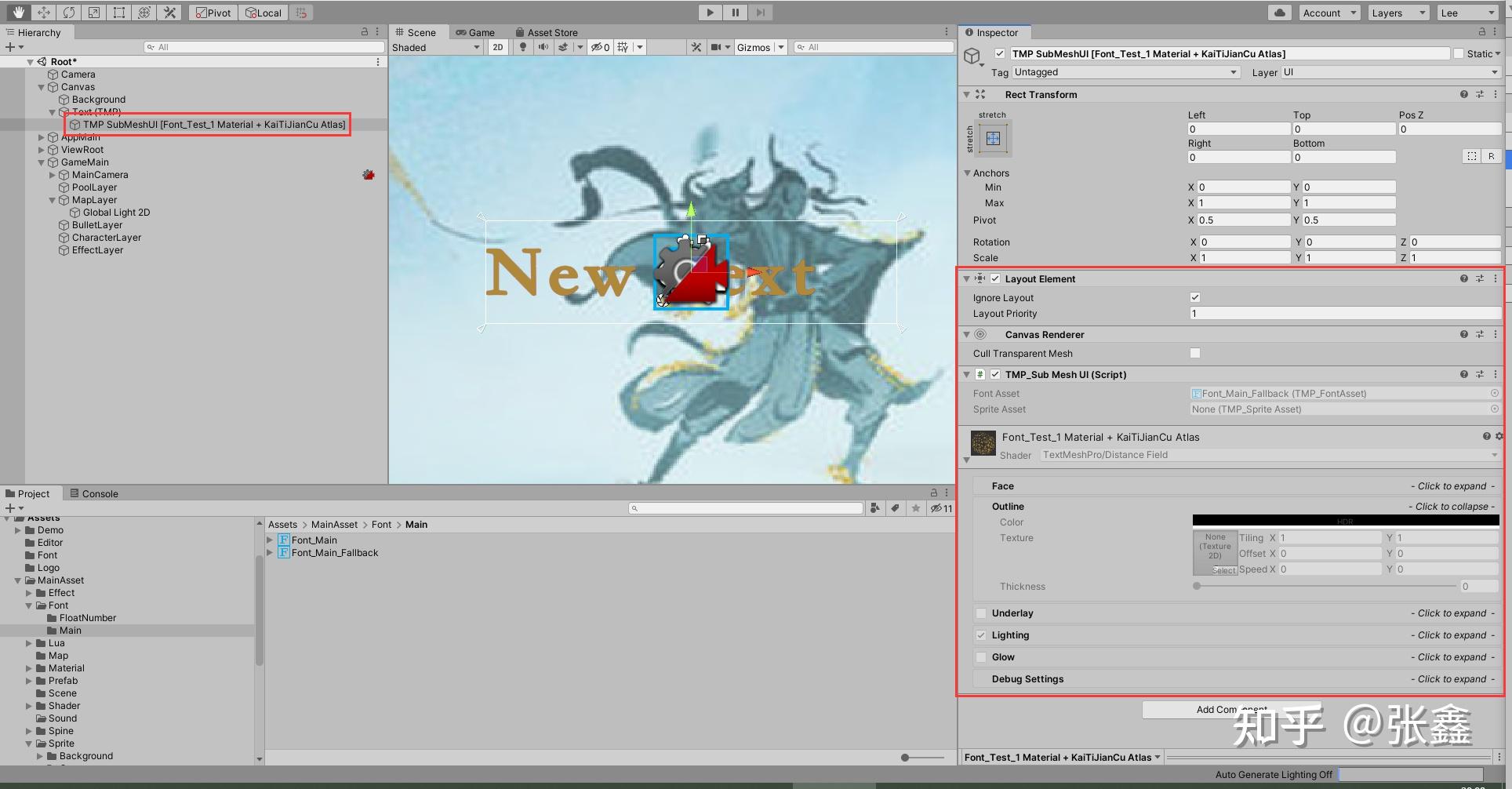Image resolution: width=1512 pixels, height=789 pixels.
Task: Open the Tag Untagged dropdown
Action: coord(1125,72)
